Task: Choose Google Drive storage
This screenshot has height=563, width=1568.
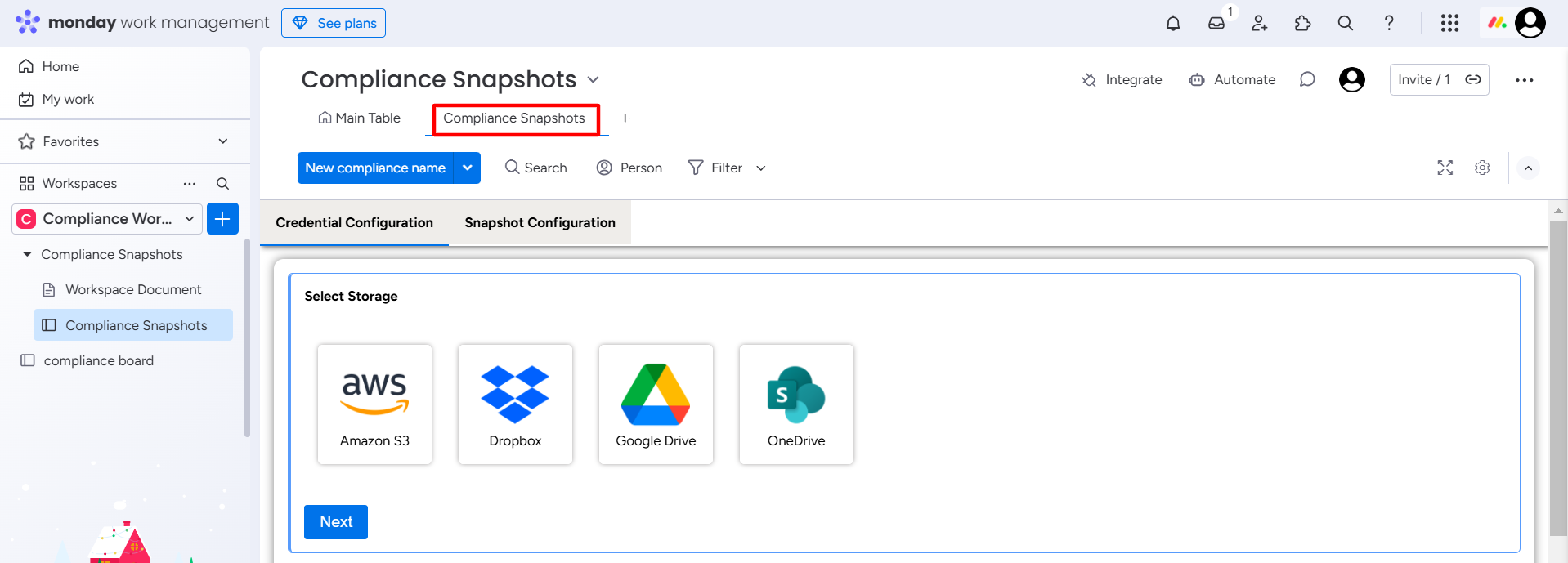Action: 656,404
